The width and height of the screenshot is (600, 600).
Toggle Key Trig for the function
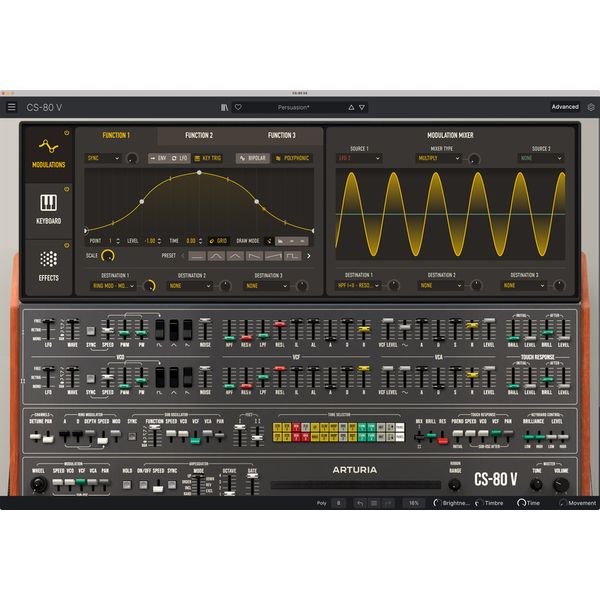coord(208,158)
